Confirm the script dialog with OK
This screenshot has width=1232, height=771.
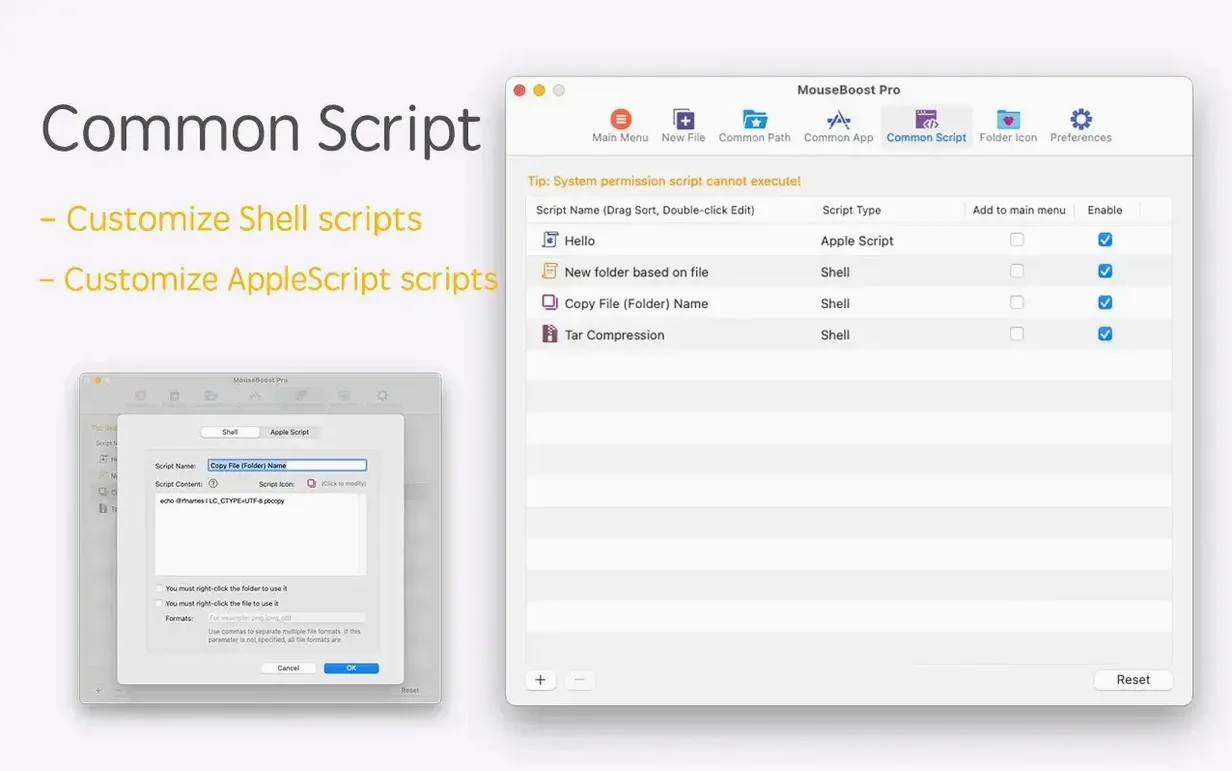point(351,668)
